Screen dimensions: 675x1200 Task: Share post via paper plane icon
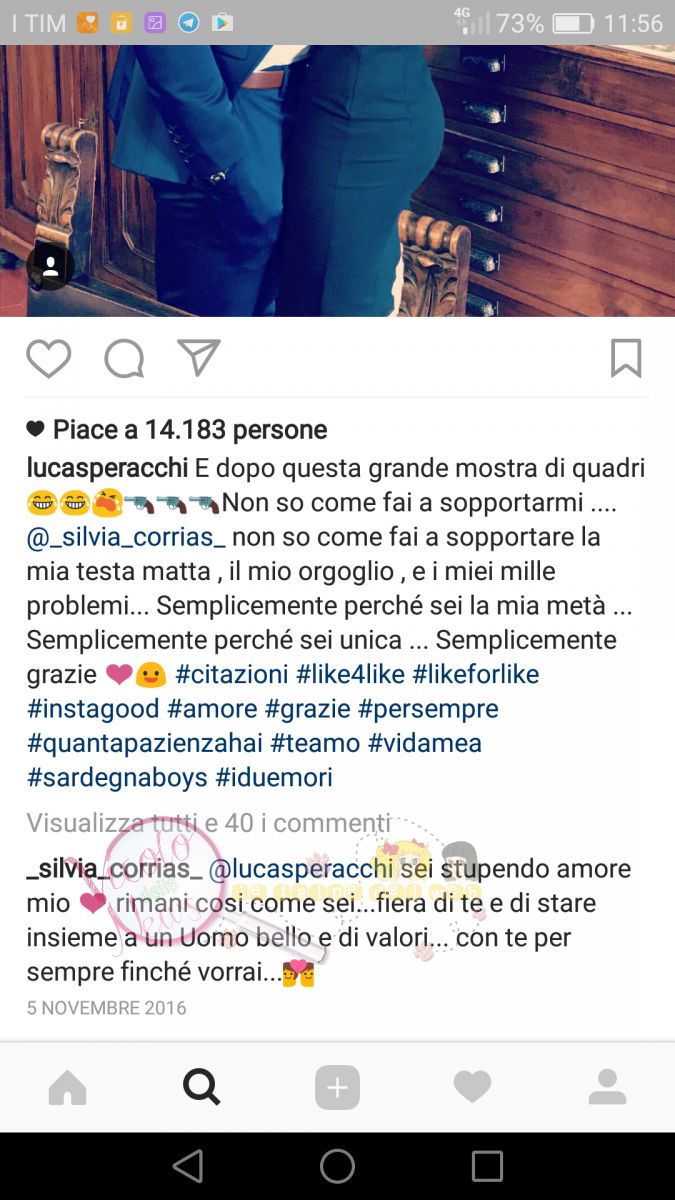pyautogui.click(x=198, y=357)
